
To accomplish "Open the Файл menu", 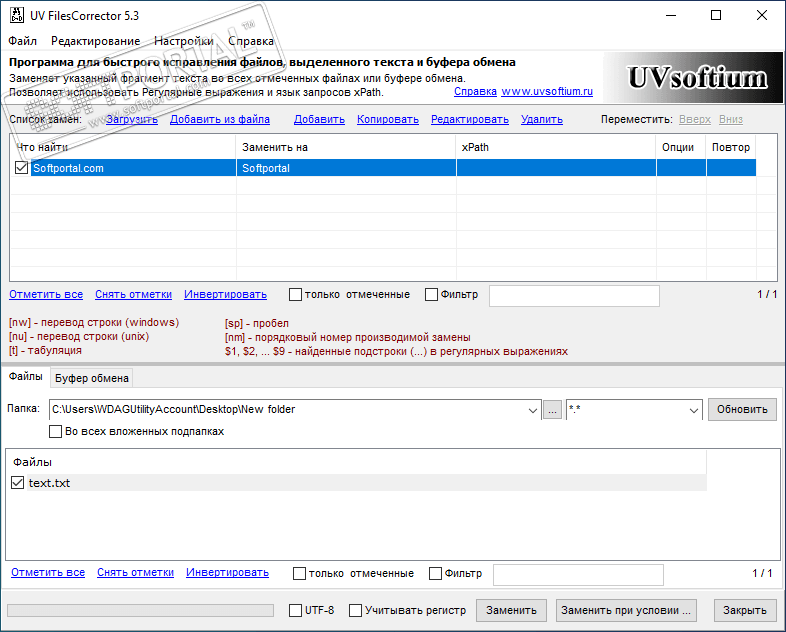I will (x=23, y=41).
